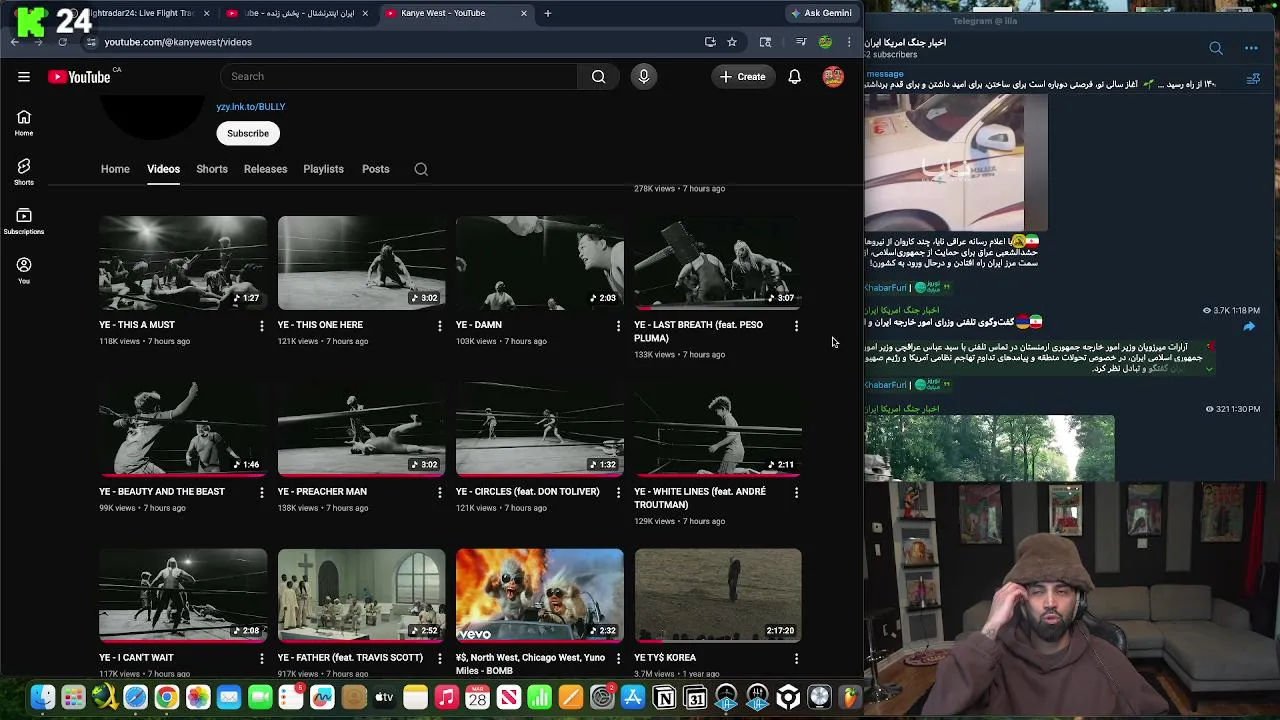Open the media controls icon in Chrome toolbar
Screen dimensions: 1280x720
coord(801,42)
